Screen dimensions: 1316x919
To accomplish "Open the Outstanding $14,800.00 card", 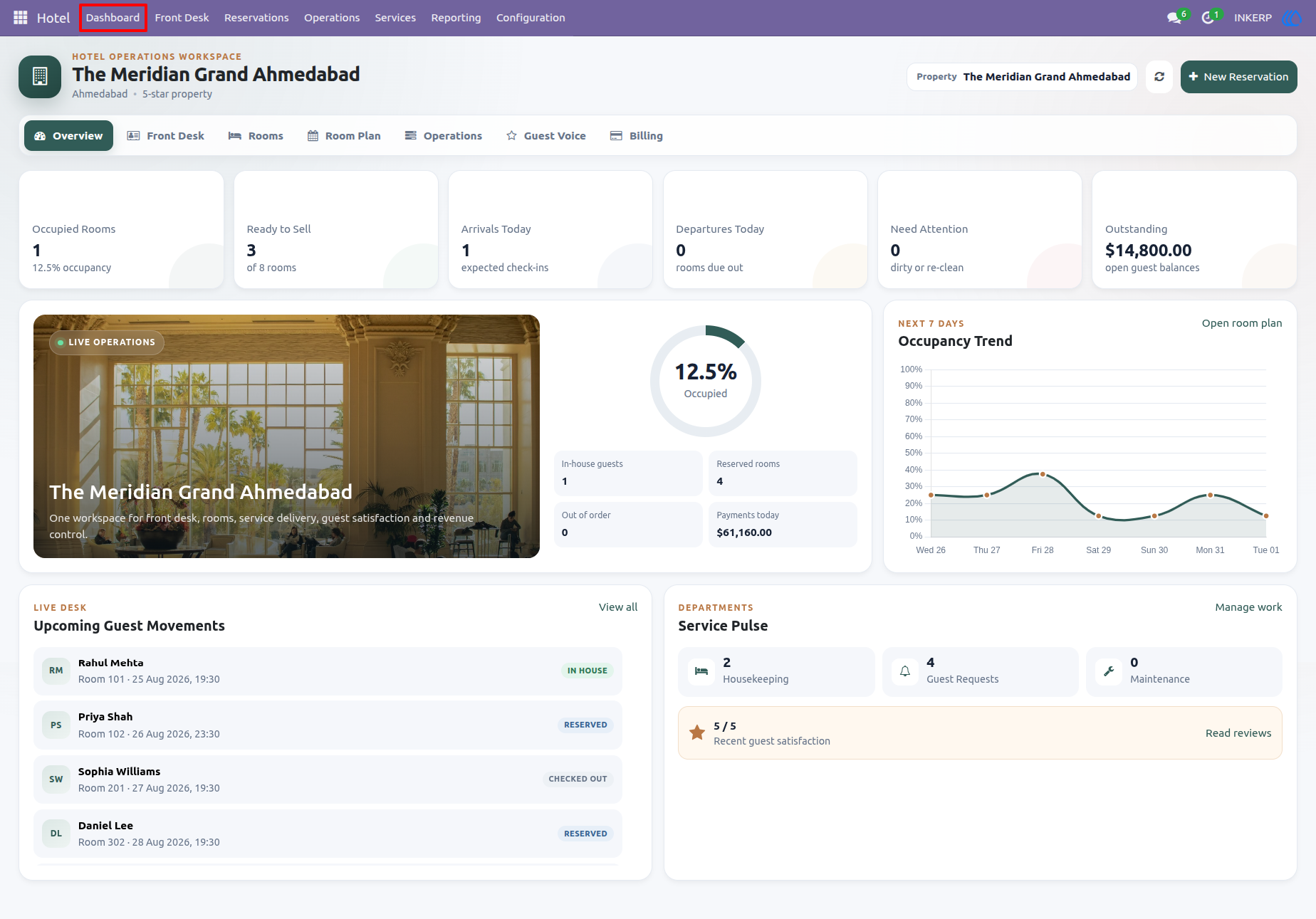I will 1194,229.
